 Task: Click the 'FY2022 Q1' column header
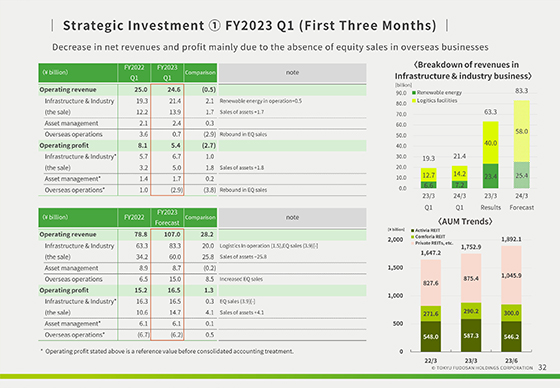[134, 73]
